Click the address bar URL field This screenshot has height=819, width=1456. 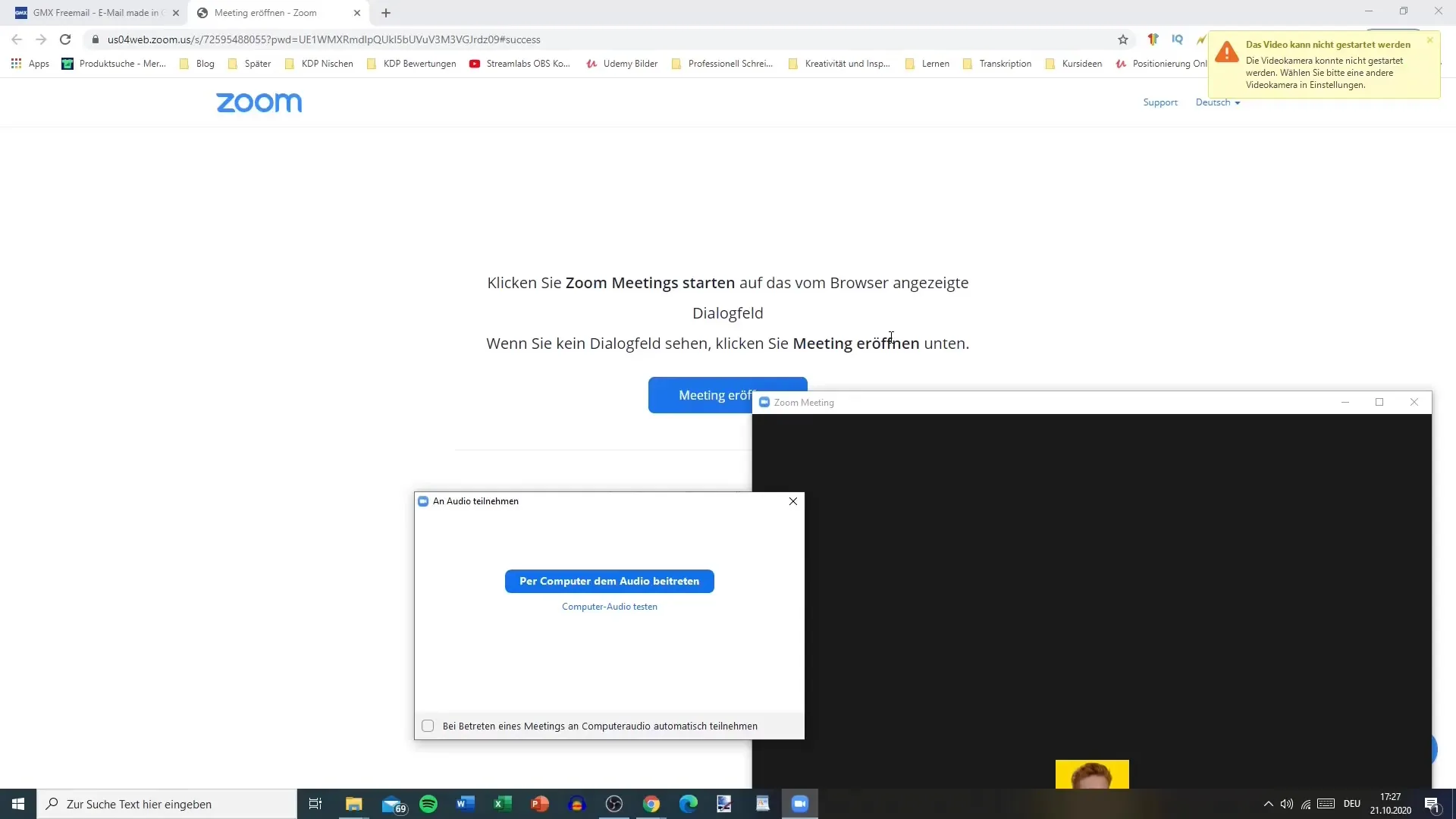click(599, 39)
